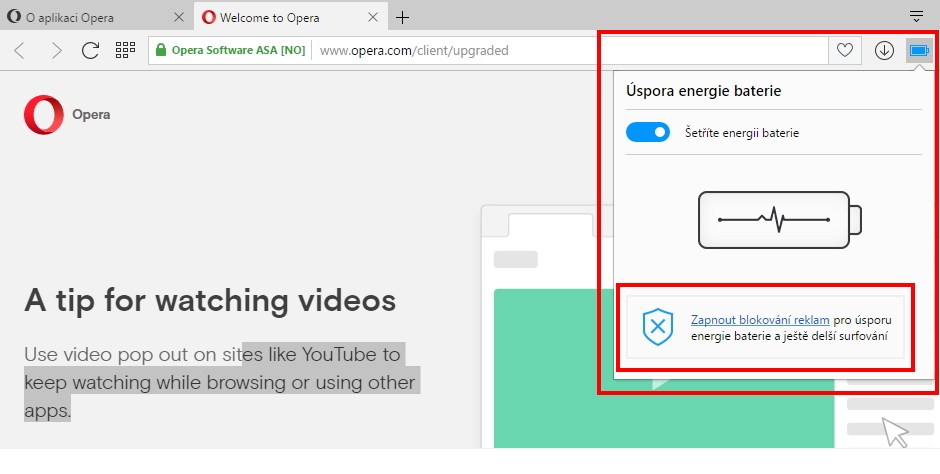
Task: Click the Zapnout blokování reklam link
Action: pyautogui.click(x=760, y=320)
